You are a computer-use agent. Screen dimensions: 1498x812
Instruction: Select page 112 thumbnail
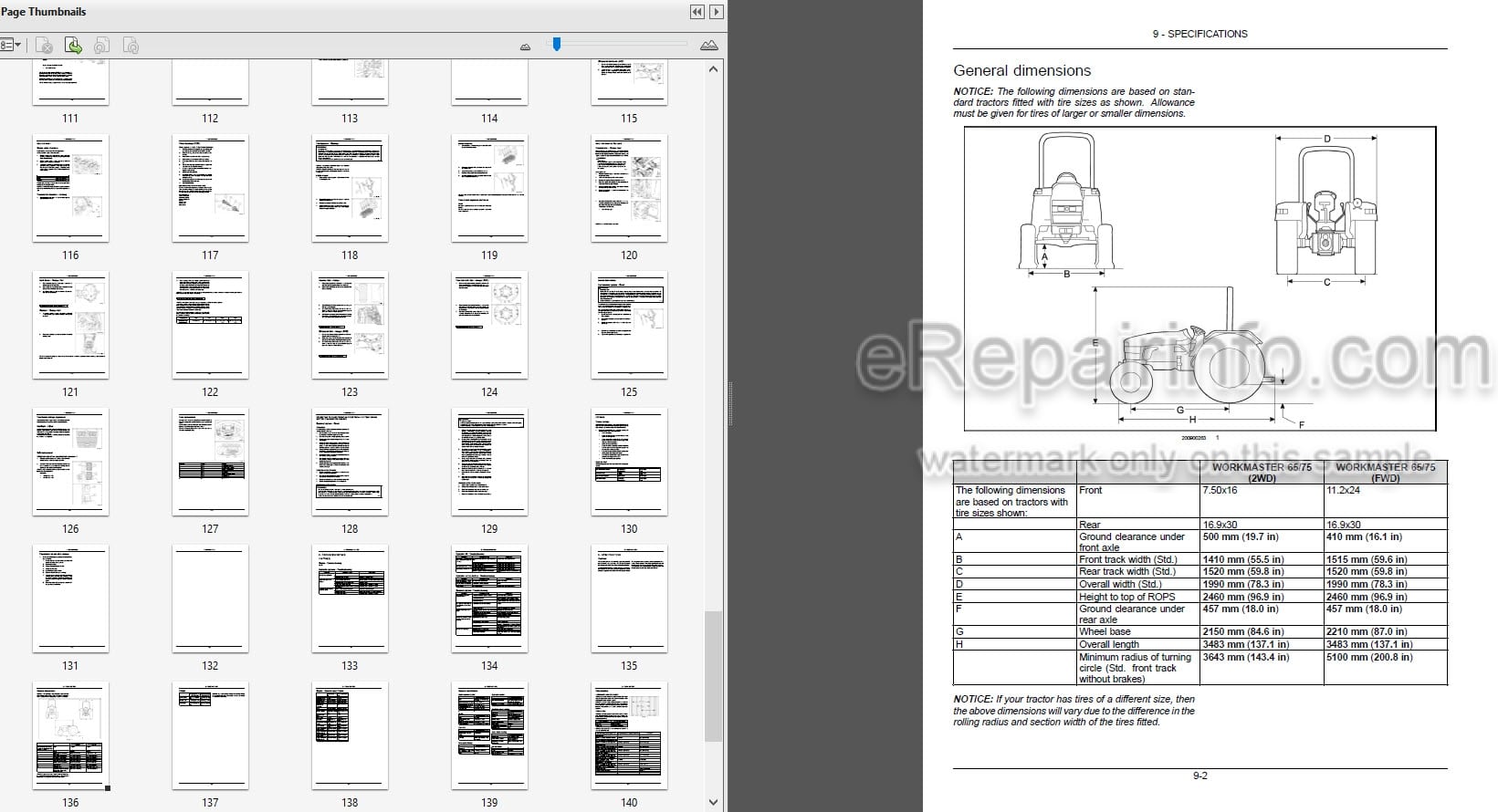coord(210,84)
